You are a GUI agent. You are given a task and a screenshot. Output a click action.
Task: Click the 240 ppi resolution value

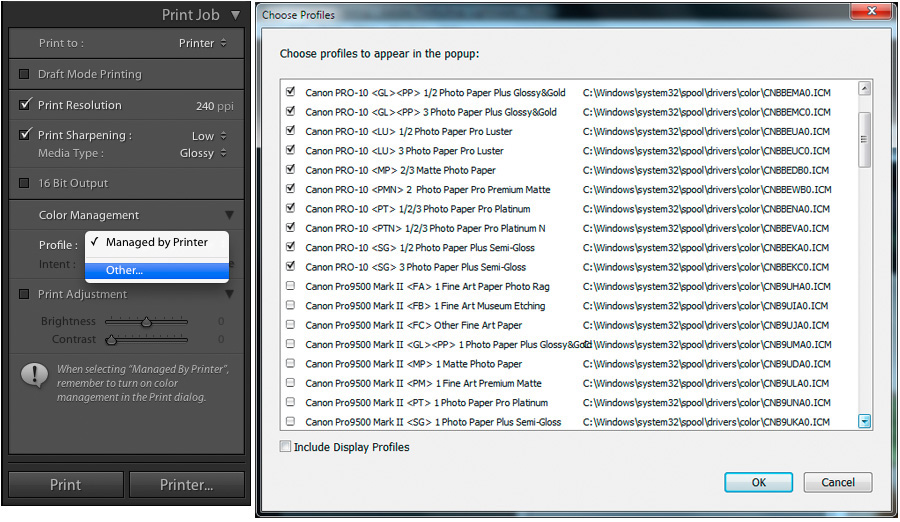[x=215, y=106]
